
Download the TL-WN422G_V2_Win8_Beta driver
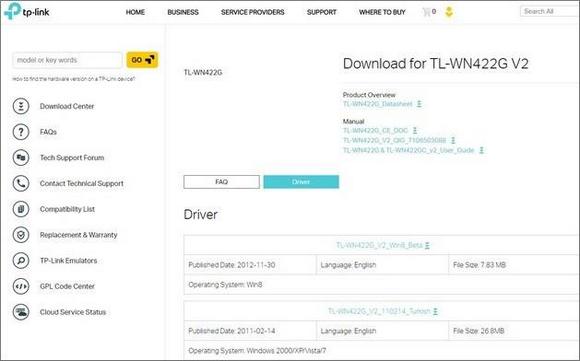(379, 245)
